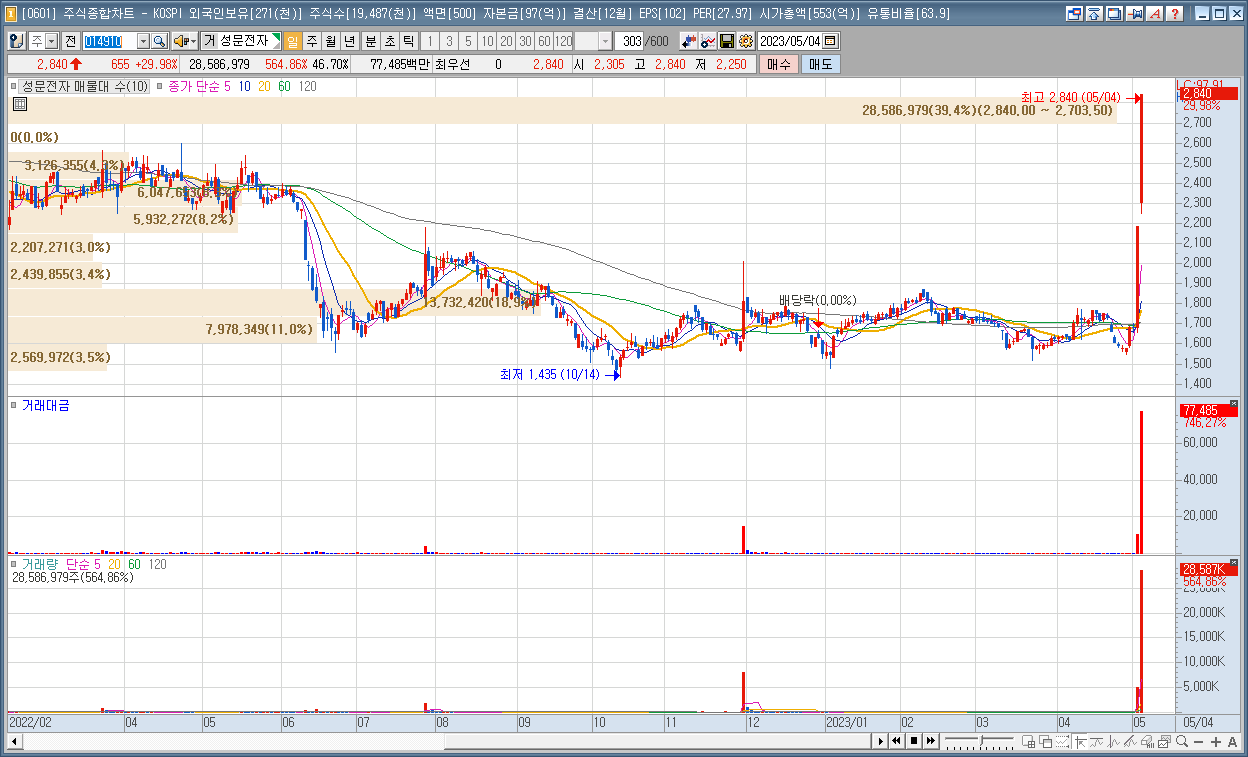Viewport: 1248px width, 757px height.
Task: Click the window-with-grid icon in bottom bar
Action: coord(1029,741)
